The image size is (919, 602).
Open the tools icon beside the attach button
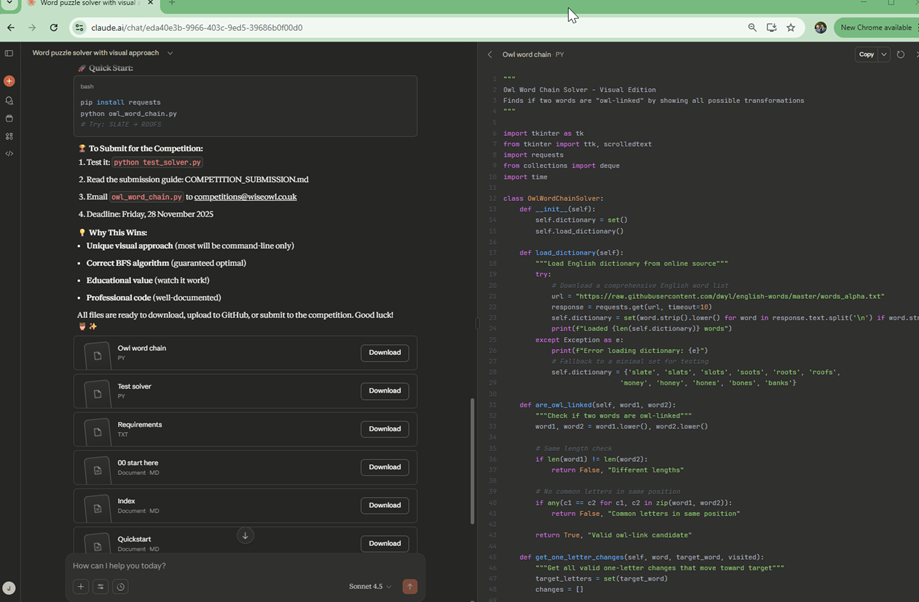[x=99, y=587]
